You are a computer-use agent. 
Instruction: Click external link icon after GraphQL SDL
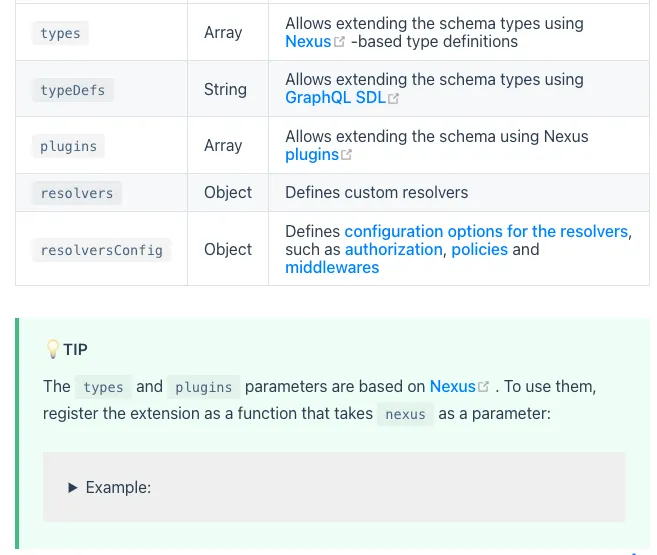[x=393, y=98]
